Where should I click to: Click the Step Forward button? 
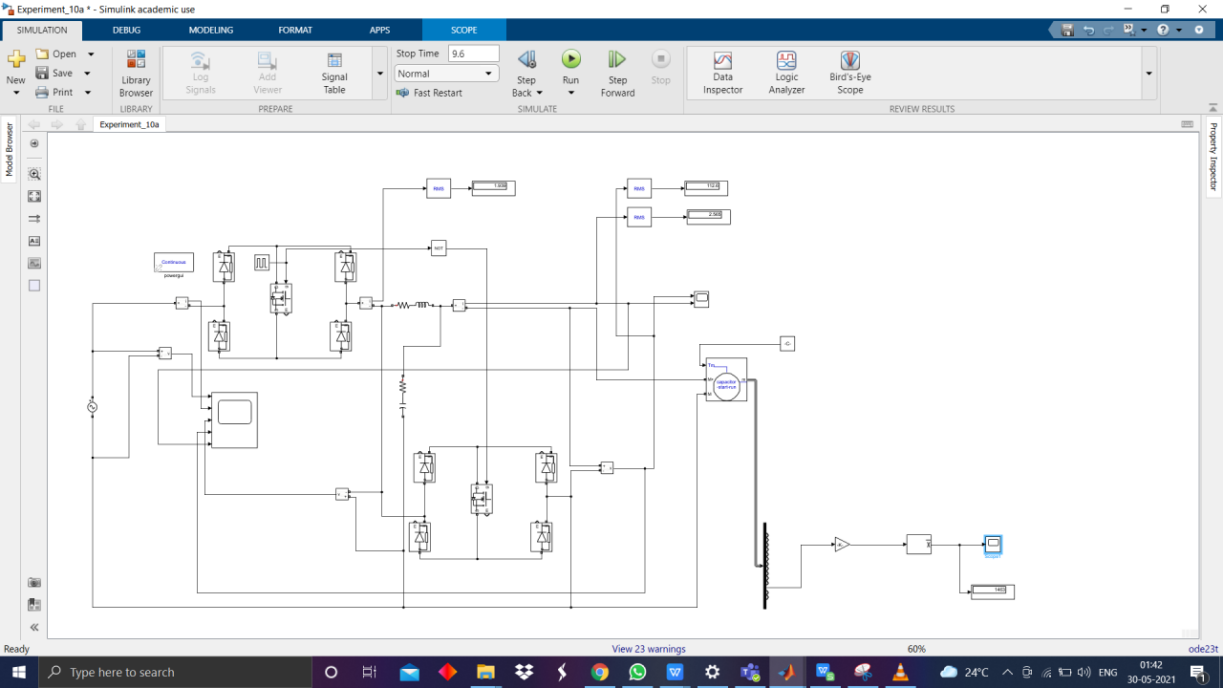coord(617,73)
